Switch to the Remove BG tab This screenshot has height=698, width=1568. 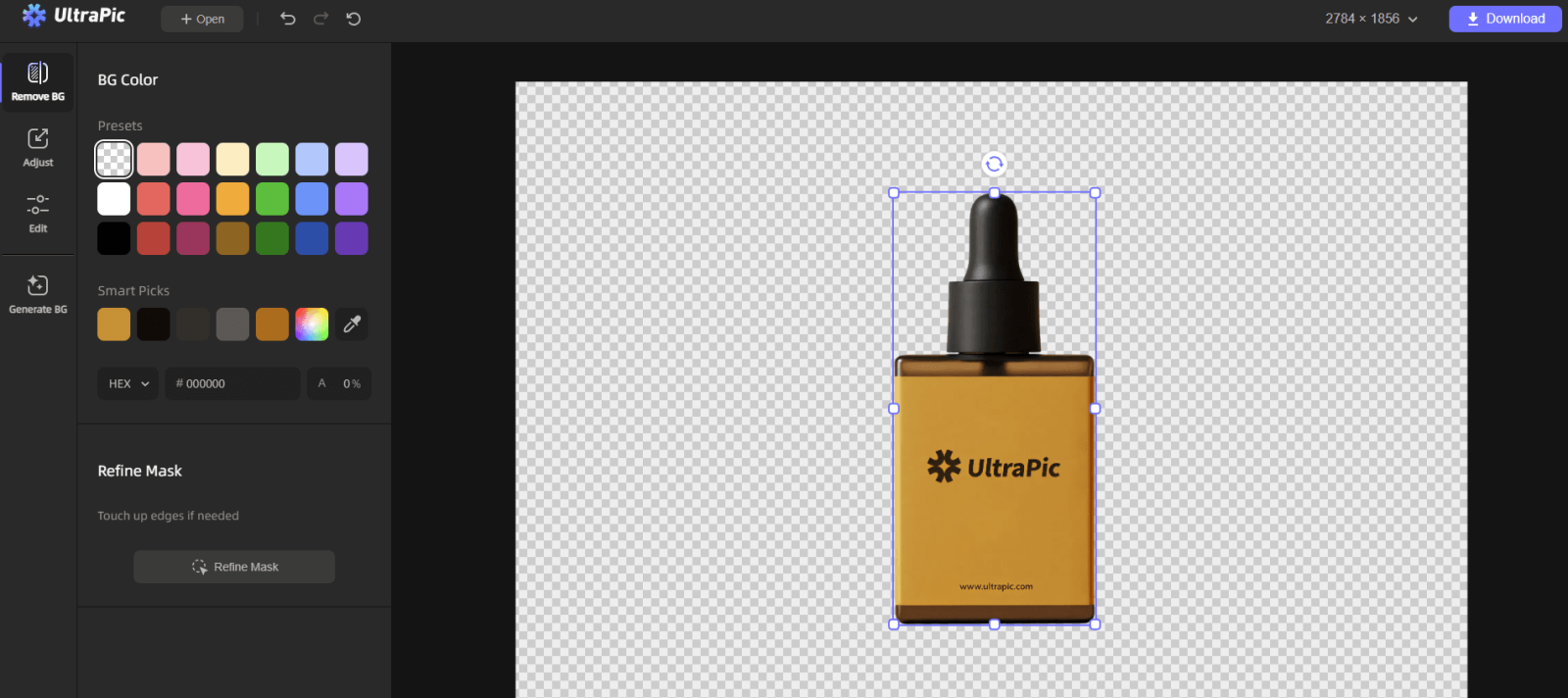click(38, 81)
